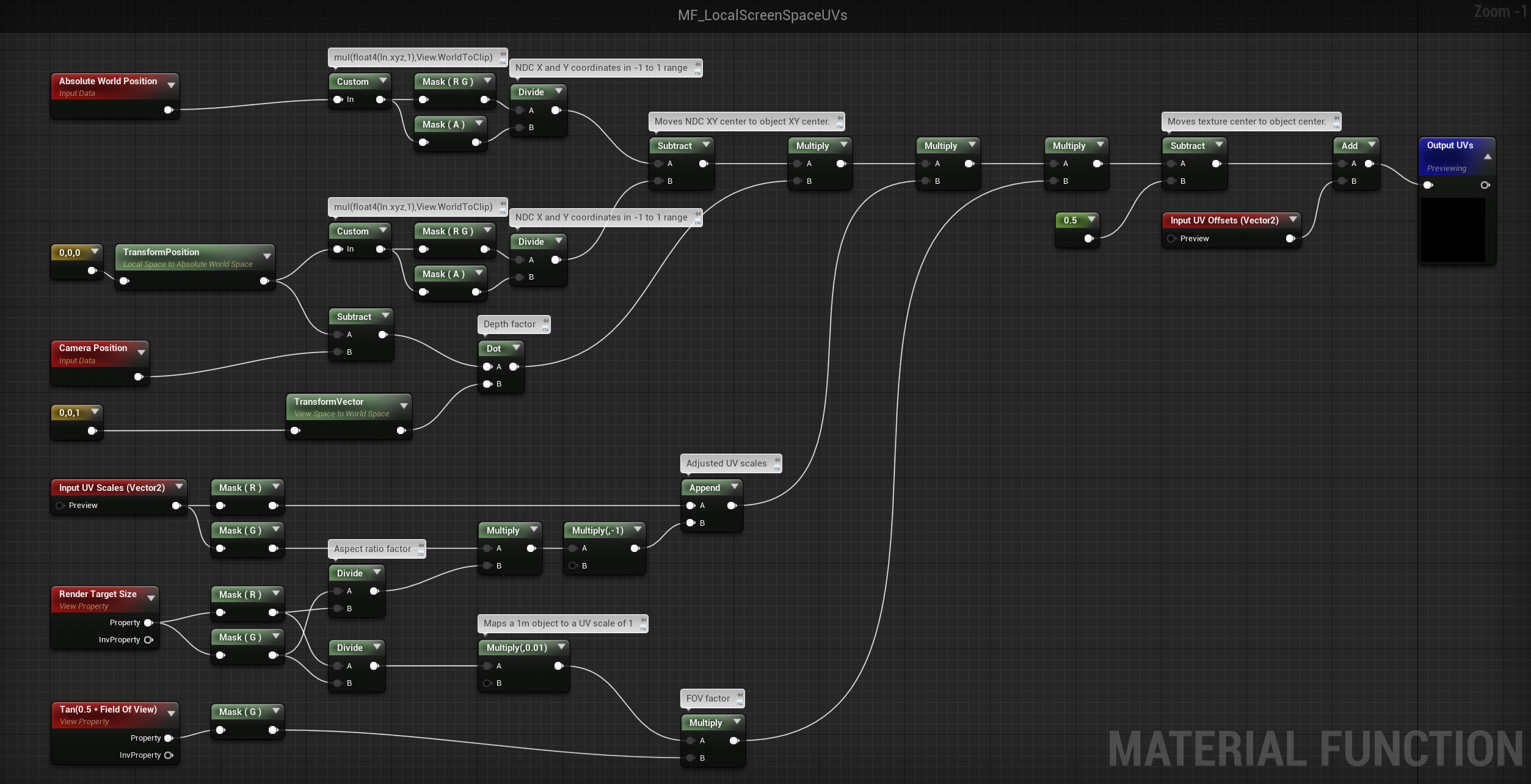Click the Preview pin on the Input UV Offsets node
This screenshot has height=784, width=1531.
coord(1171,239)
